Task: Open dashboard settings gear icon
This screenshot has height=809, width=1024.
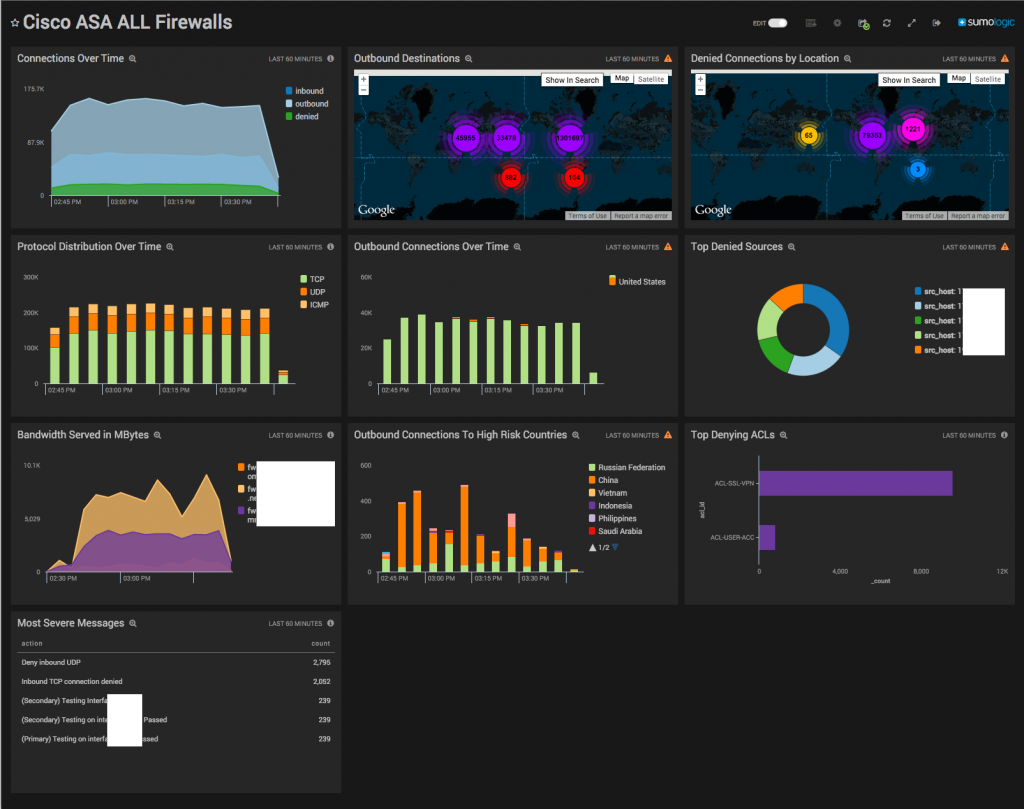Action: [837, 23]
